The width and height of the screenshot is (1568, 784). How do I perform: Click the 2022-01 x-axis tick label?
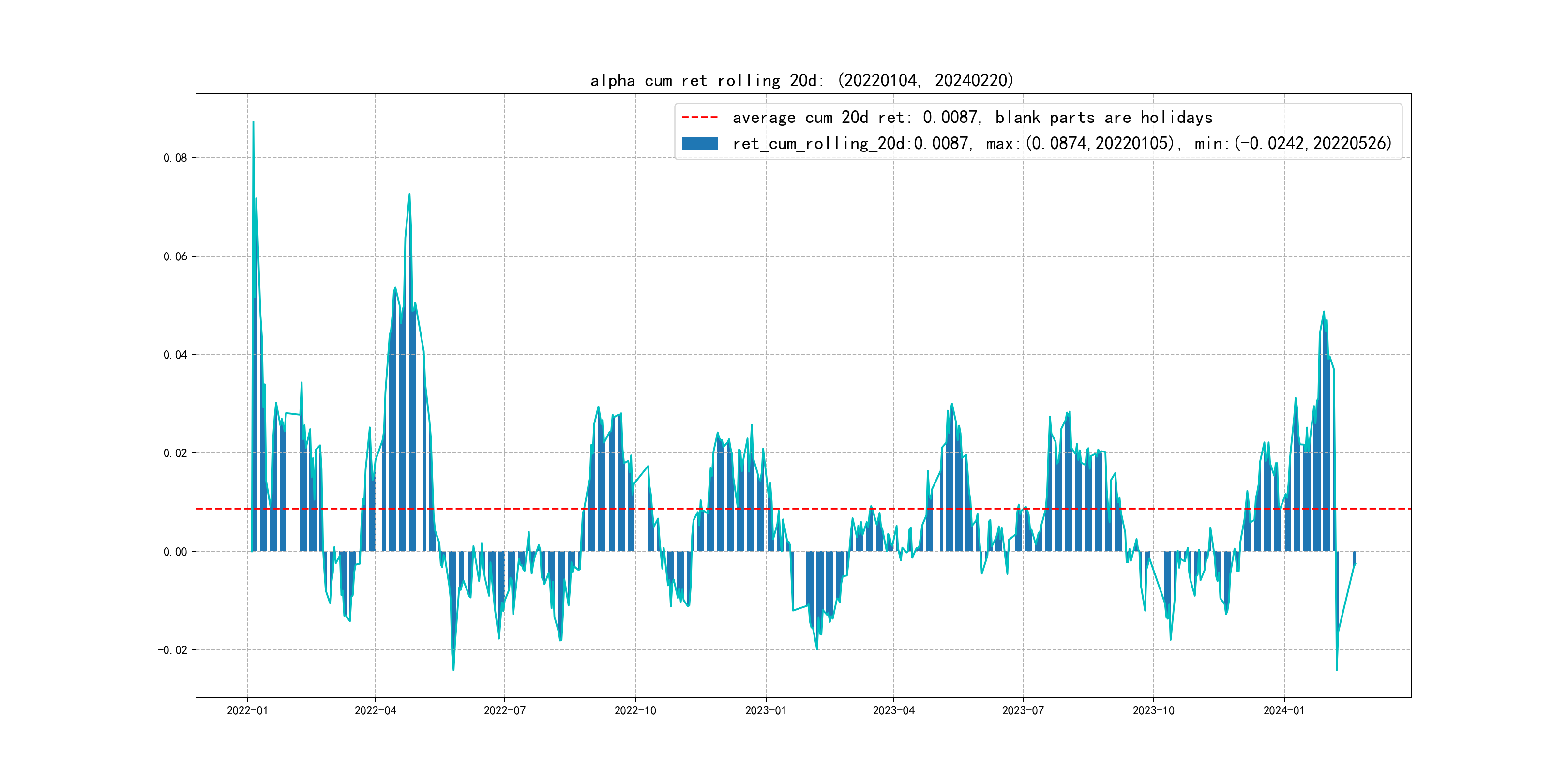pos(247,710)
